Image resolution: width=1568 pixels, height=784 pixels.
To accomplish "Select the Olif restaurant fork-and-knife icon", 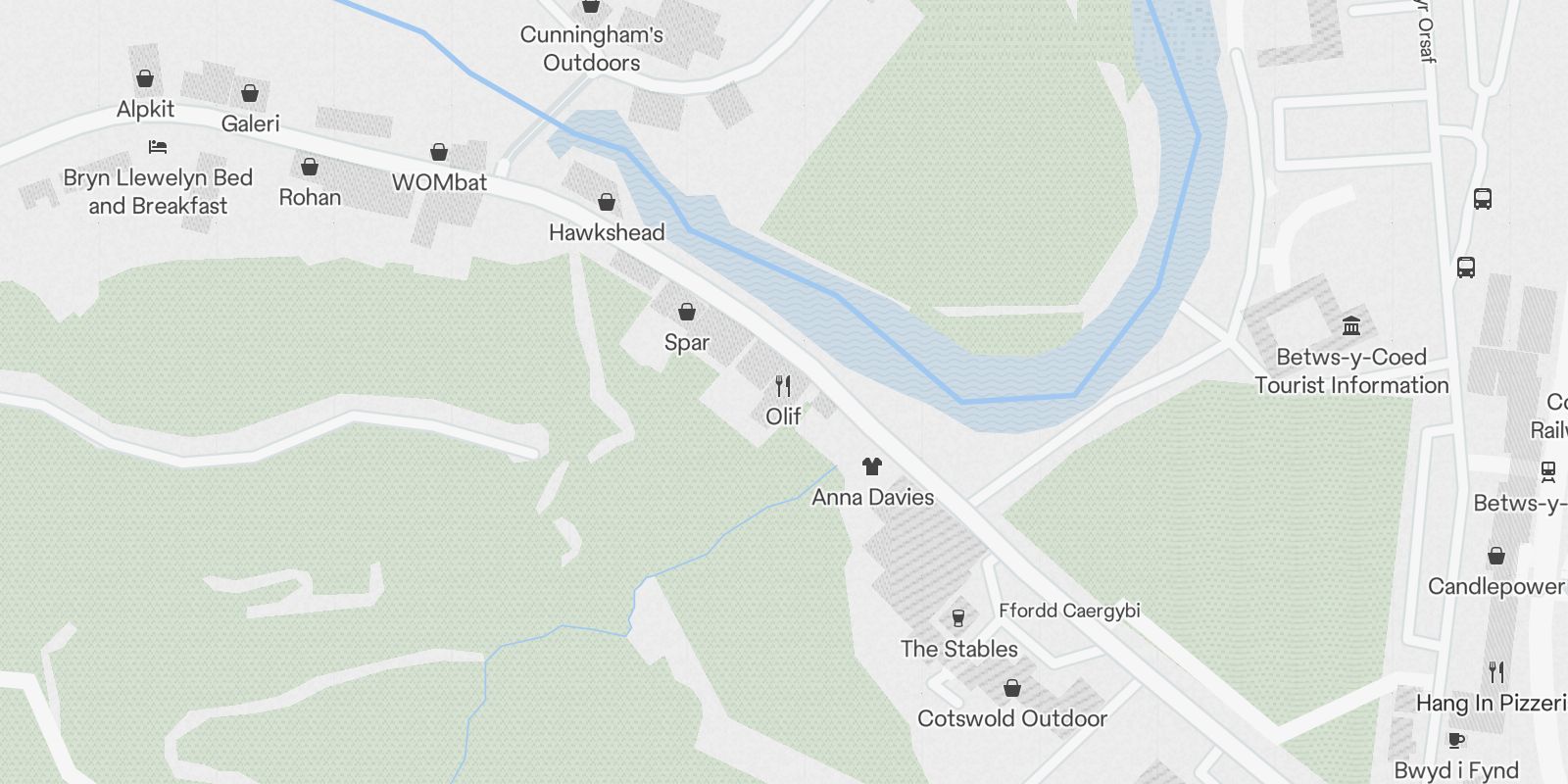I will point(783,385).
